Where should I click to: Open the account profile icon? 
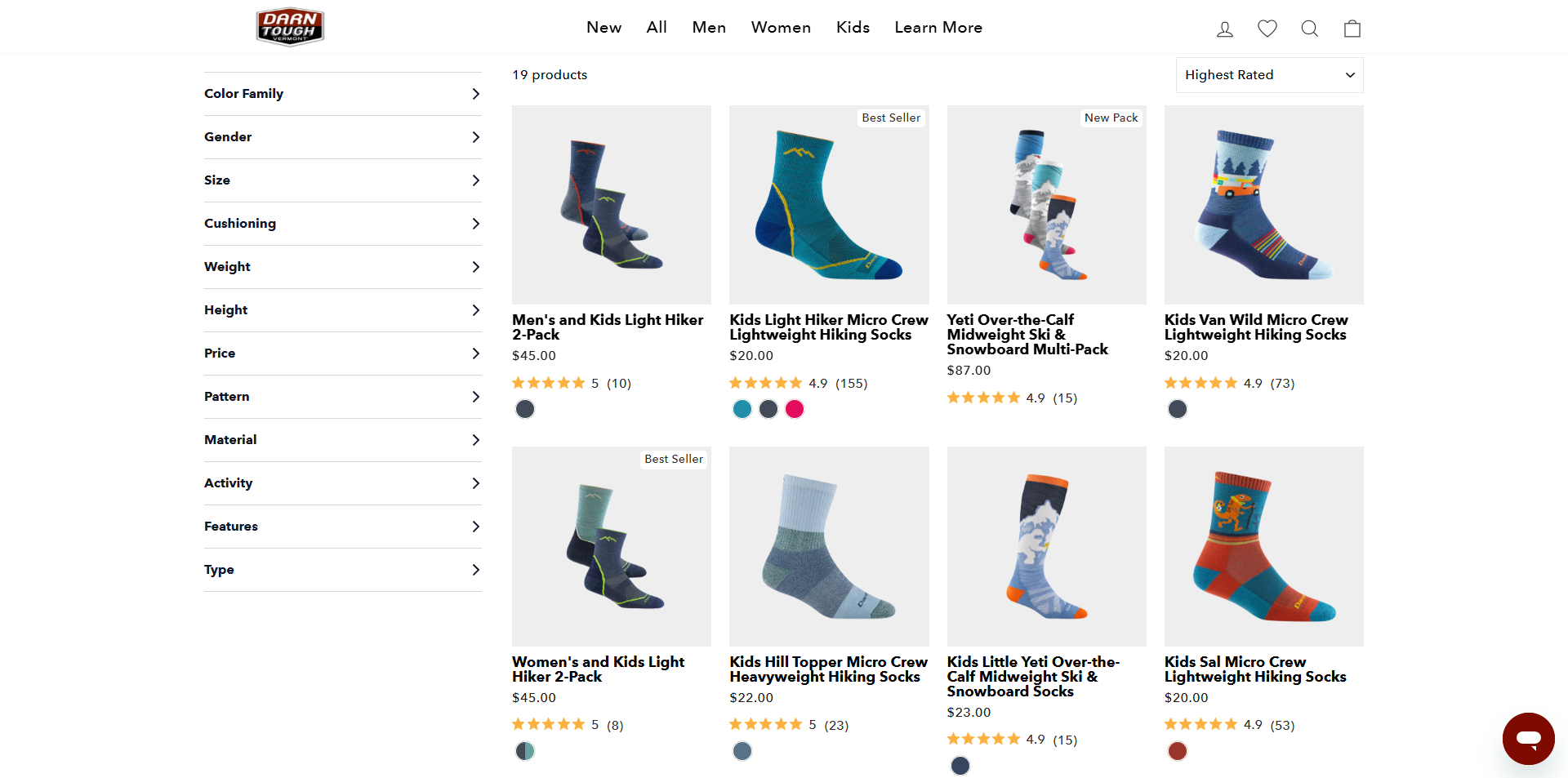[x=1224, y=29]
